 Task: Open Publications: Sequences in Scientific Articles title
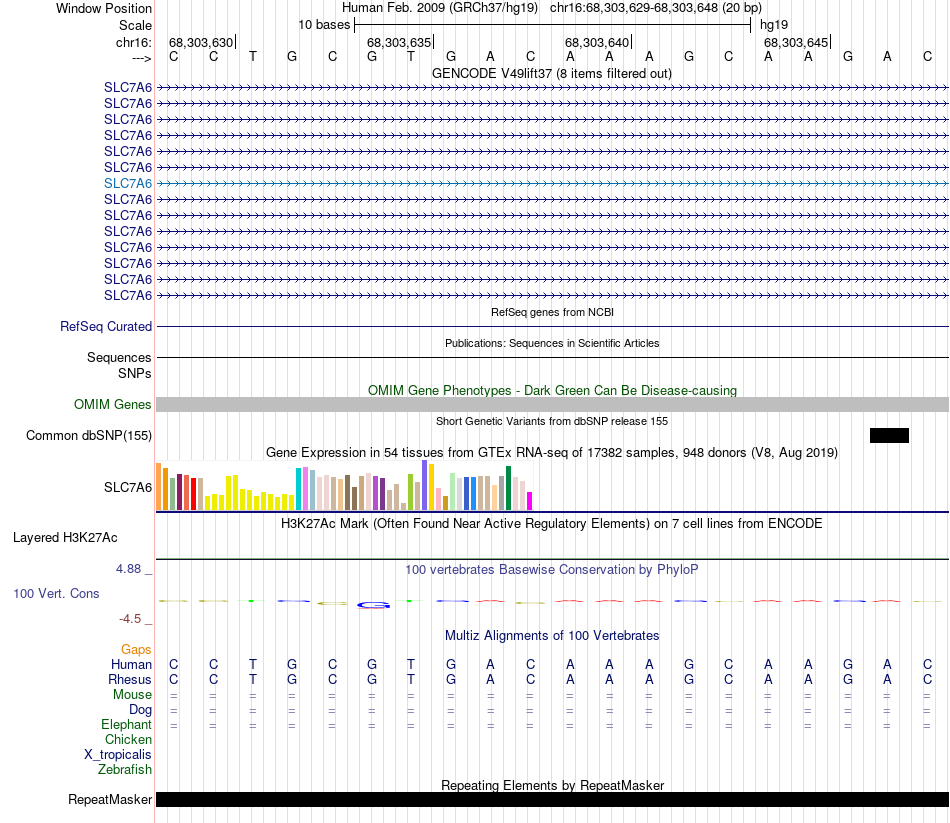click(552, 343)
